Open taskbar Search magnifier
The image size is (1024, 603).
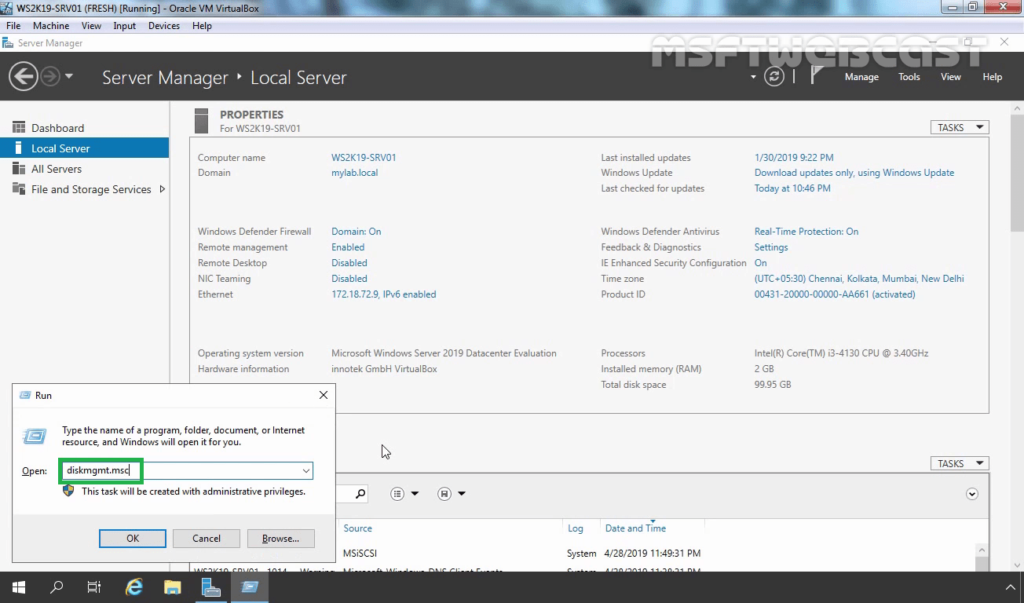coord(56,587)
